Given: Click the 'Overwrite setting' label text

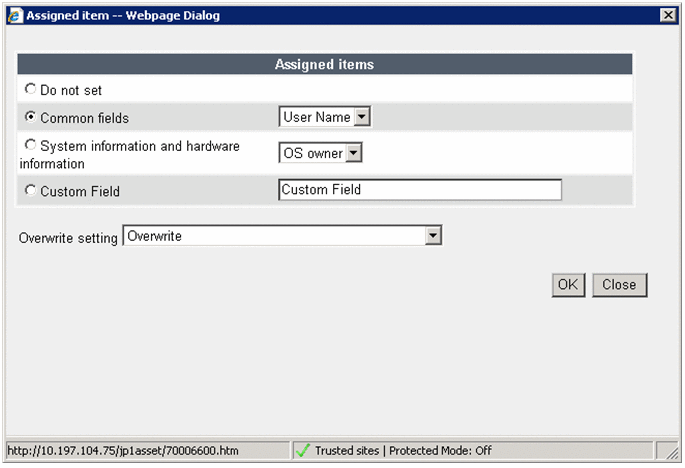Looking at the screenshot, I should click(68, 237).
